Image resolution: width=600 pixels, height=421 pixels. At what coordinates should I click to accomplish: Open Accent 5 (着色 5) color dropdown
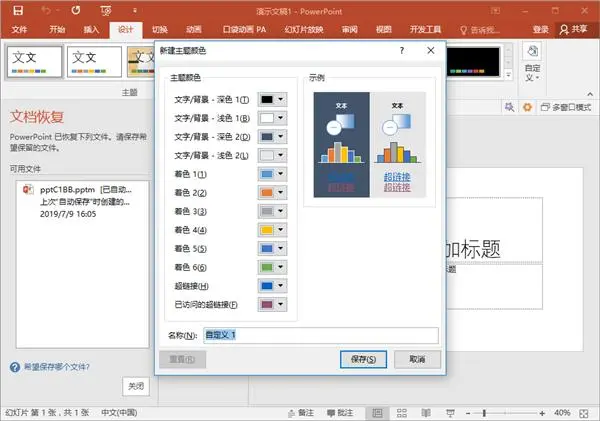pos(272,248)
